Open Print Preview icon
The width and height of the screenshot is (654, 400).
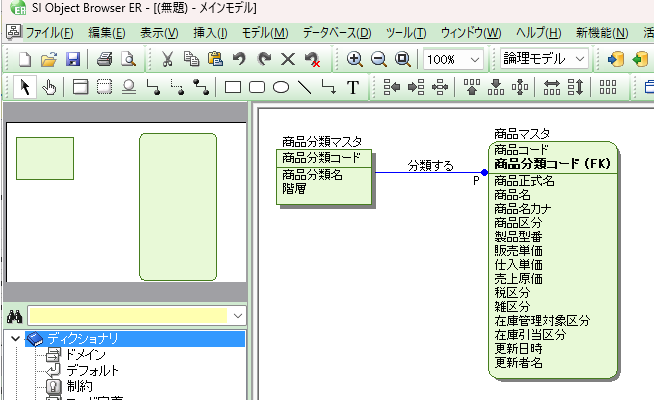point(128,59)
